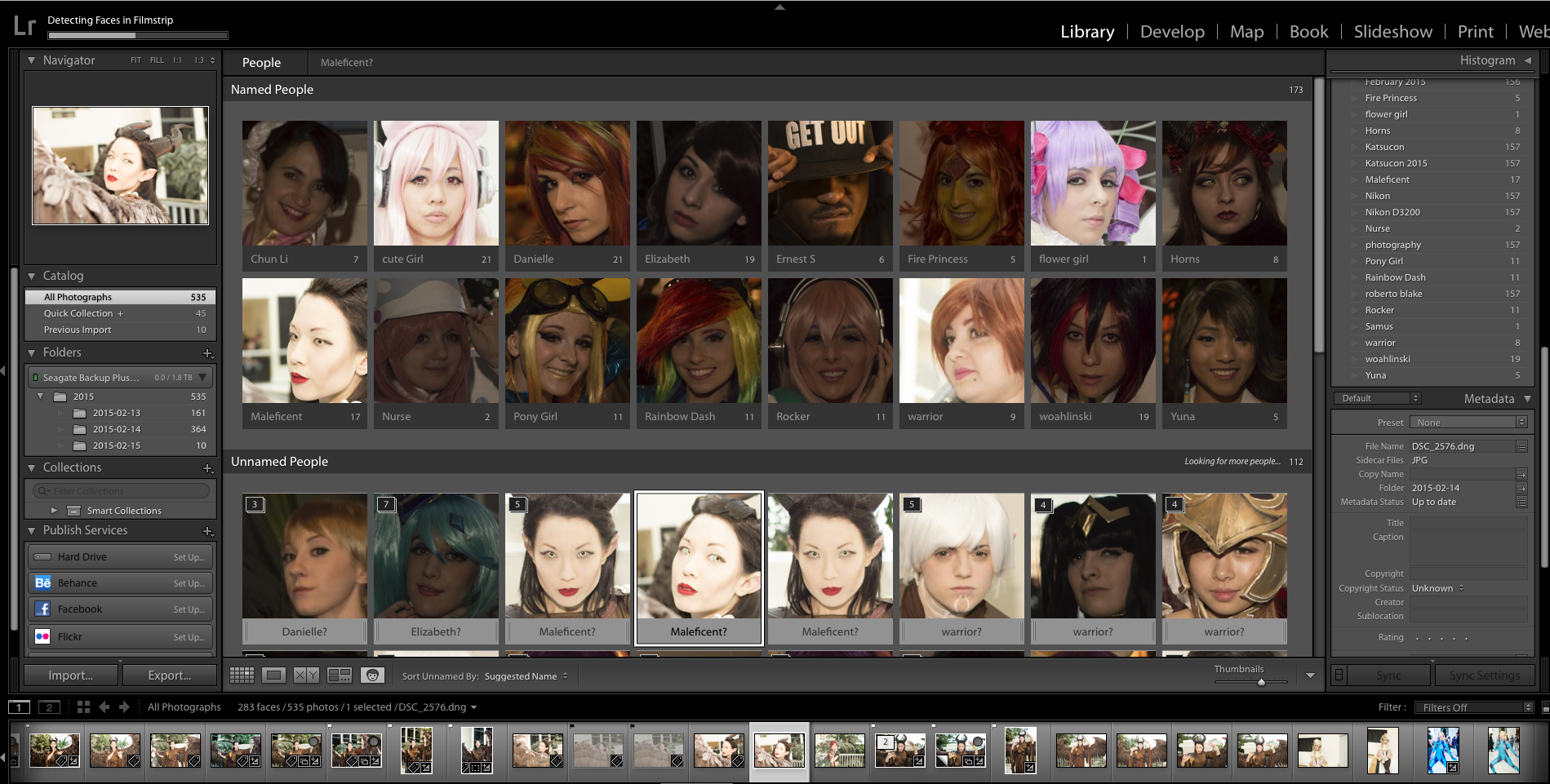This screenshot has width=1550, height=784.
Task: Click the Flickr publish service icon
Action: pos(43,636)
